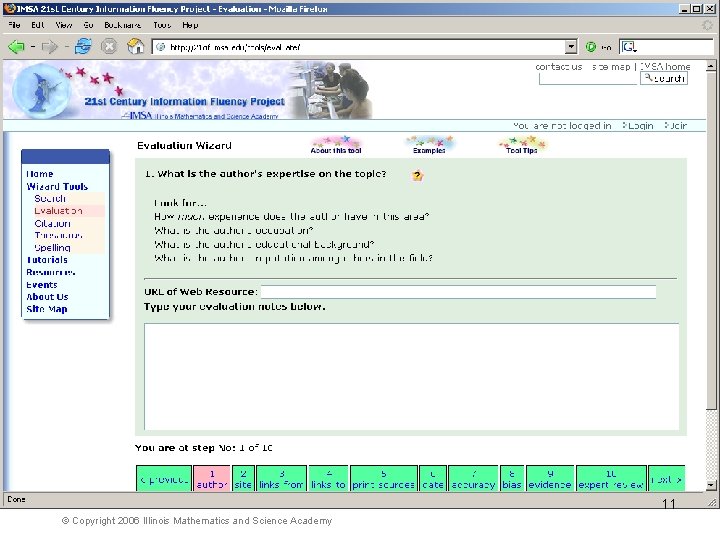Open the Help menu
Image resolution: width=720 pixels, height=540 pixels.
pos(190,25)
